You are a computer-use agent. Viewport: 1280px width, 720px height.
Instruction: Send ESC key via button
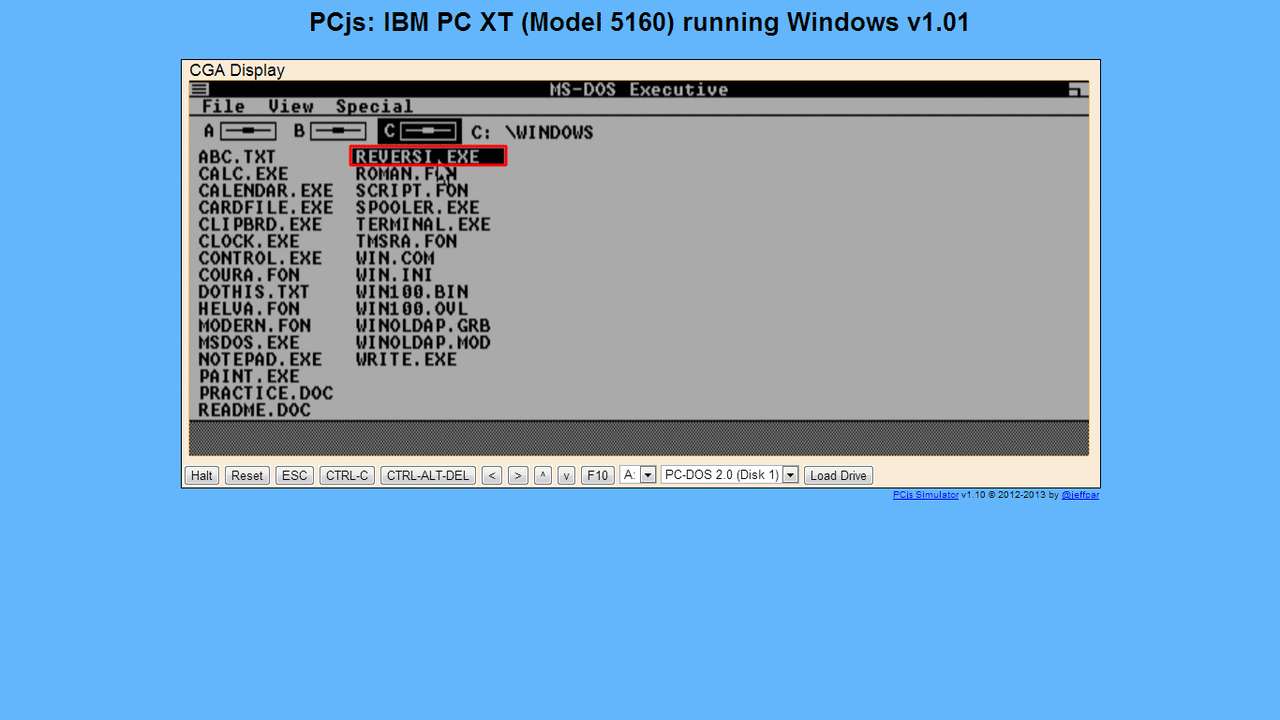[295, 476]
